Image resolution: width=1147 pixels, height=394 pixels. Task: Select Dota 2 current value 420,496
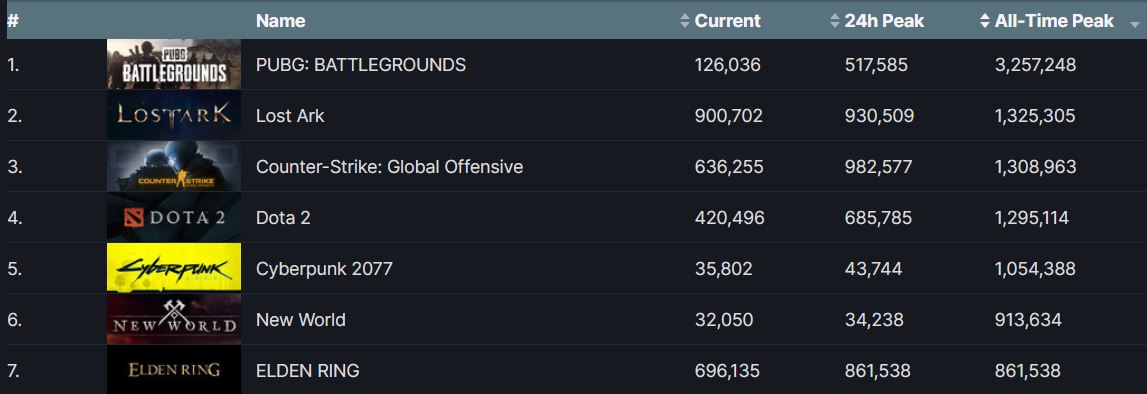tap(729, 218)
